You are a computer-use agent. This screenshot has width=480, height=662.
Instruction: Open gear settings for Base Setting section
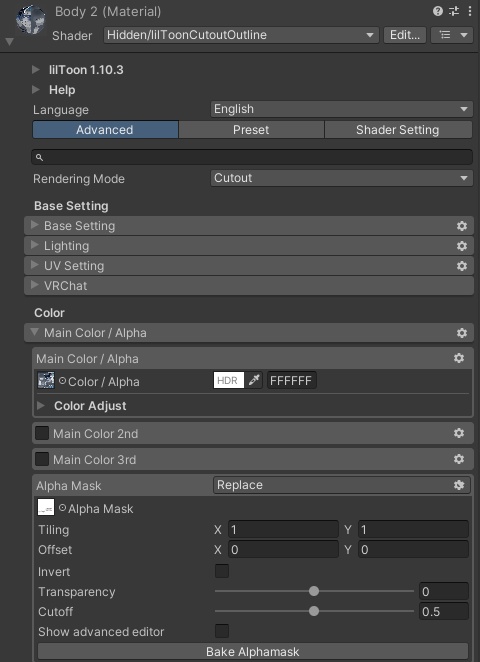[x=462, y=226]
